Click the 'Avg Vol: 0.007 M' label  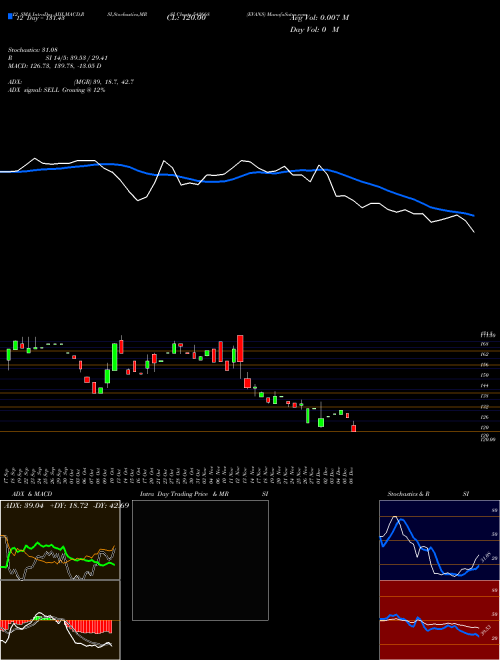319,18
